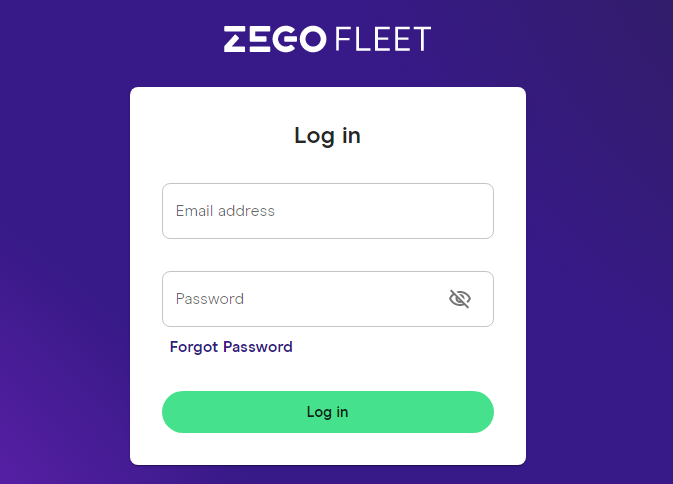Click the letter E in the ZEGO logo

pos(260,39)
